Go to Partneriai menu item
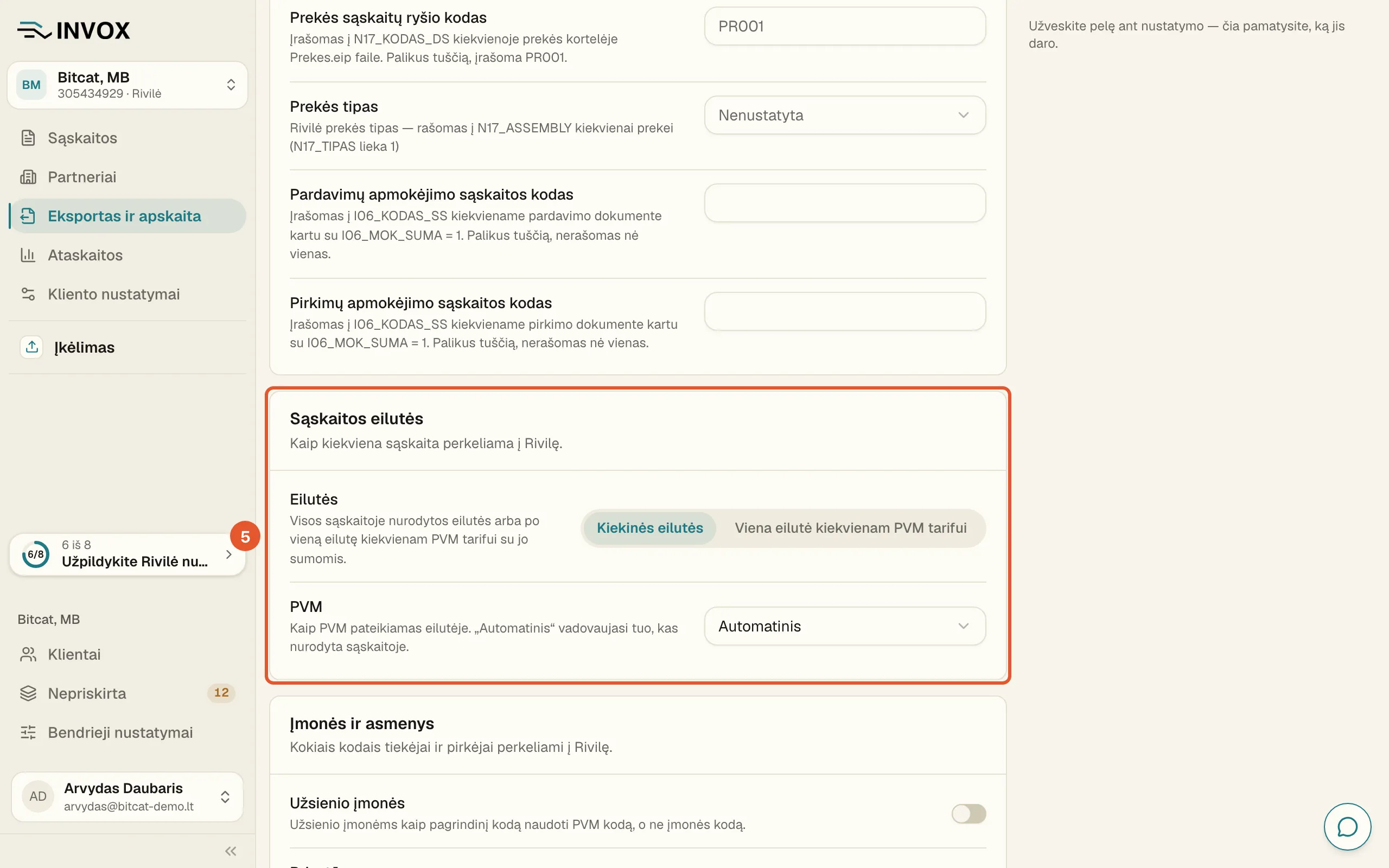 [128, 177]
